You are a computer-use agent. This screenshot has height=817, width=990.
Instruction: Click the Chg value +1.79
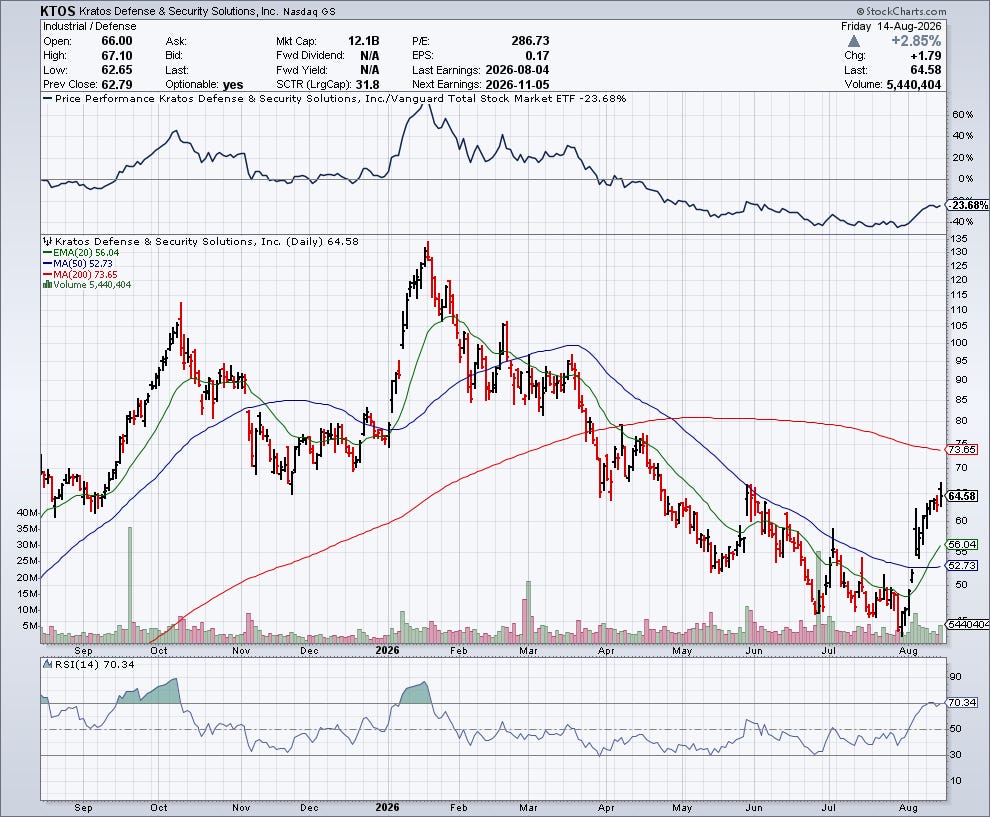click(926, 56)
